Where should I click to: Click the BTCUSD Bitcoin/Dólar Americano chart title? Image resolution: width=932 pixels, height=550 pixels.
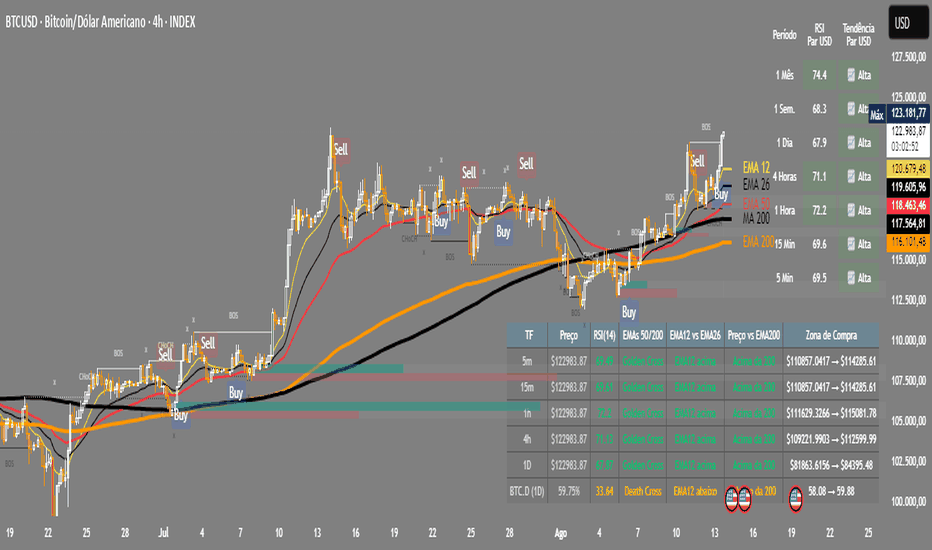(100, 22)
